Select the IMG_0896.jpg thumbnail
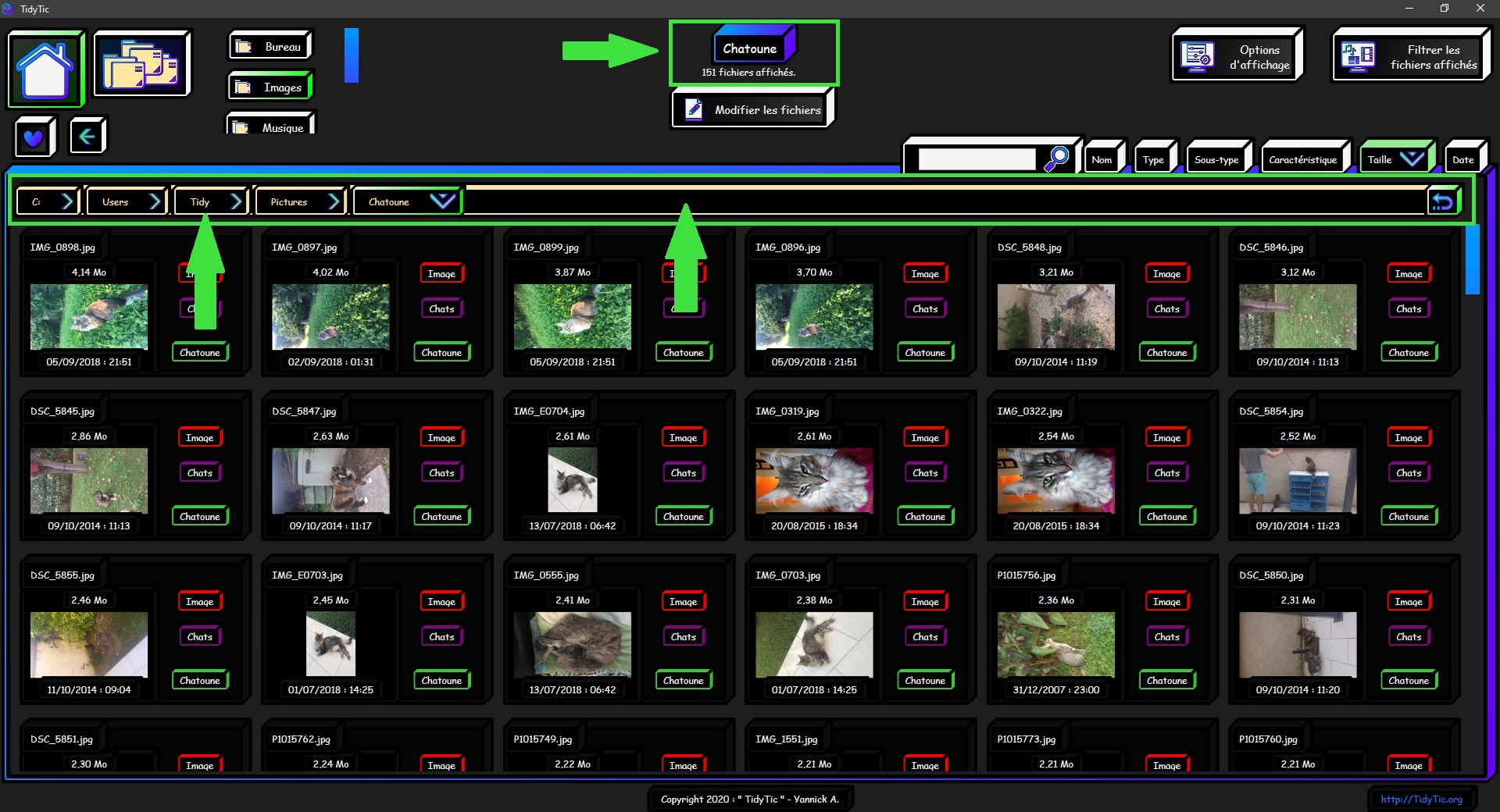Image resolution: width=1500 pixels, height=812 pixels. (x=814, y=316)
